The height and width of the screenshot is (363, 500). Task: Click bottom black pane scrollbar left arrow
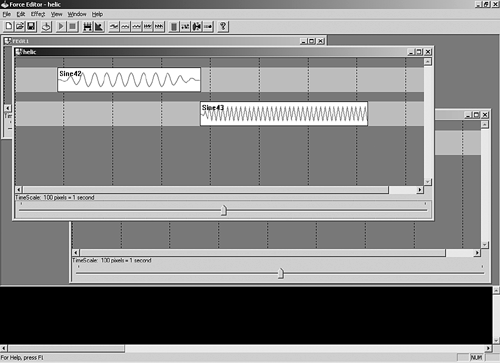(4, 348)
